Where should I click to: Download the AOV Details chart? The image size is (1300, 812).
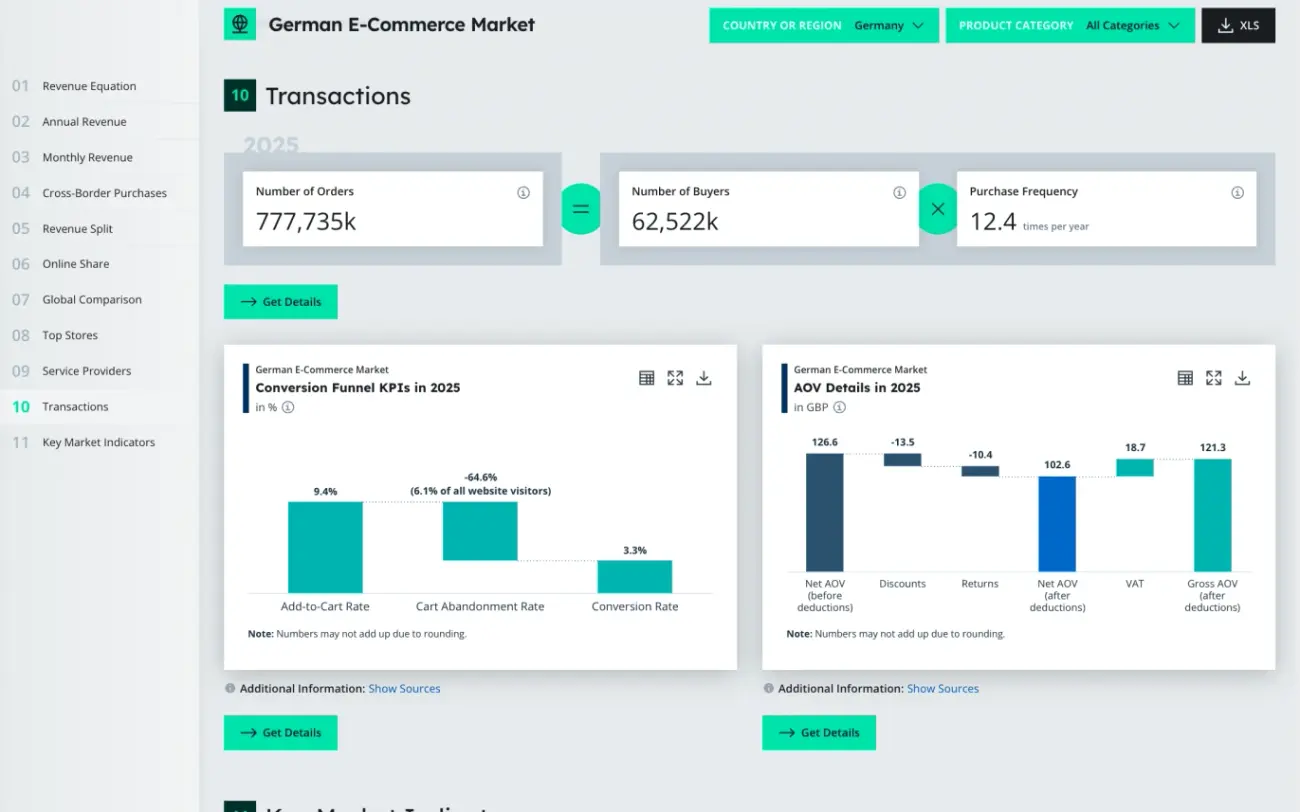coord(1243,378)
